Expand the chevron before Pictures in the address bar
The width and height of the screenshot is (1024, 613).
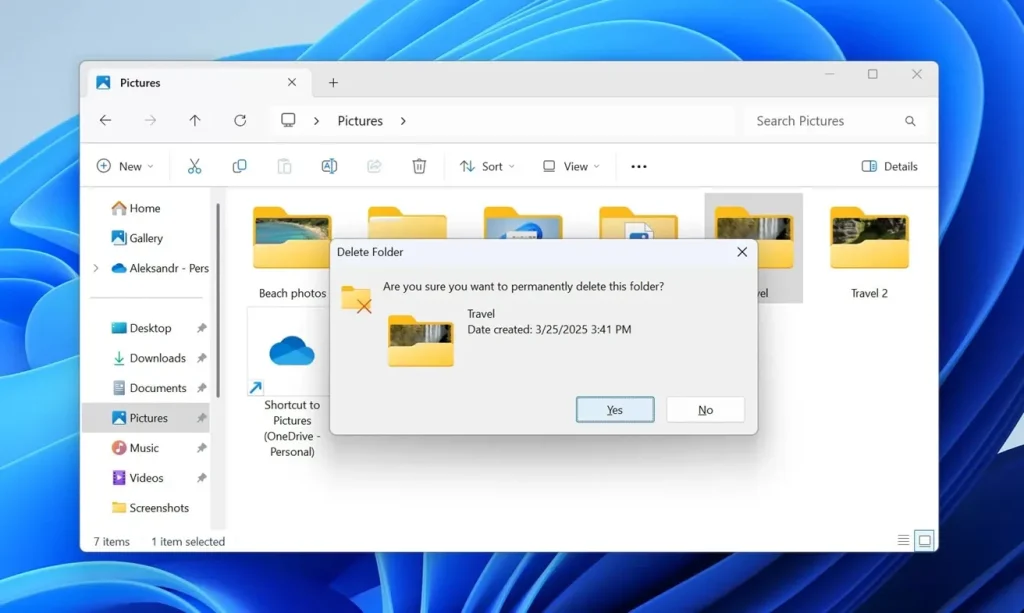[x=316, y=121]
